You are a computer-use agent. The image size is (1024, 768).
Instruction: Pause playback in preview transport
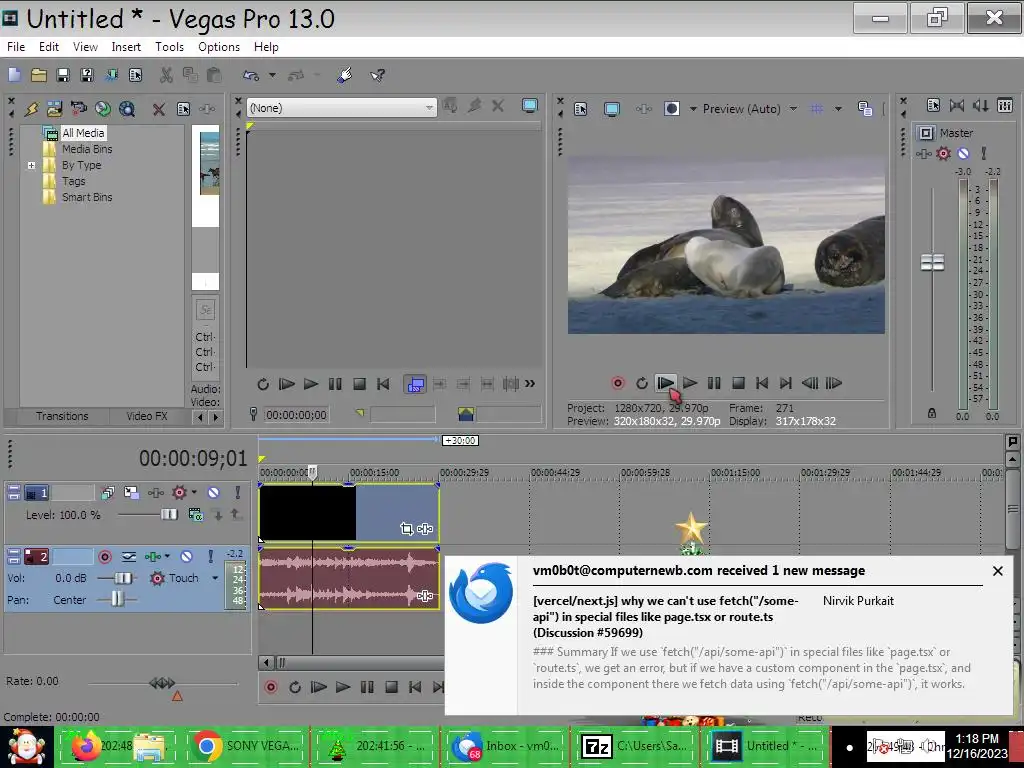click(x=714, y=383)
